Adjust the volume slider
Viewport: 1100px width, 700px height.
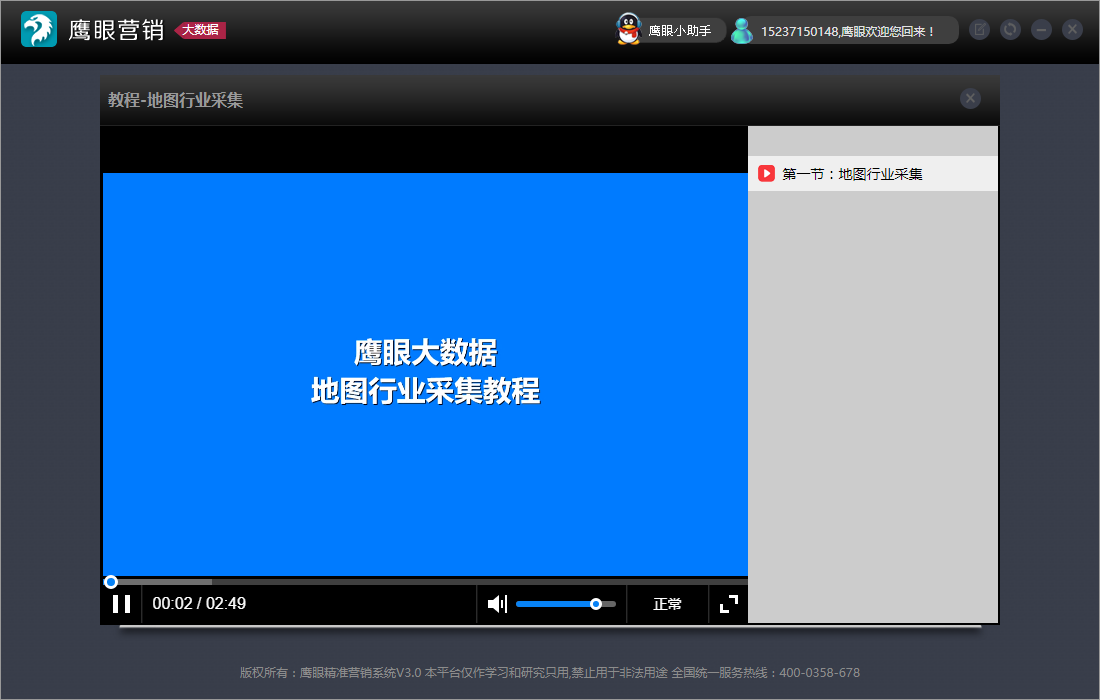pyautogui.click(x=565, y=604)
